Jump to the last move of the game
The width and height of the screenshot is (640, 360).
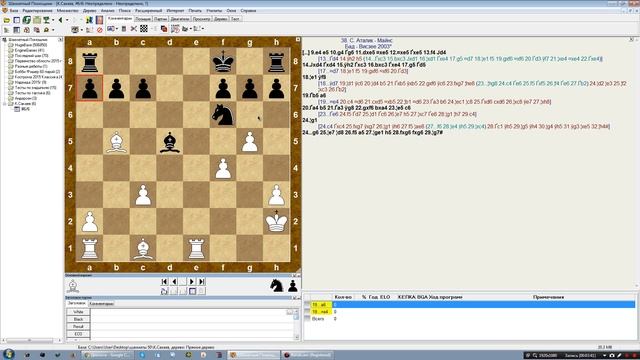201,281
